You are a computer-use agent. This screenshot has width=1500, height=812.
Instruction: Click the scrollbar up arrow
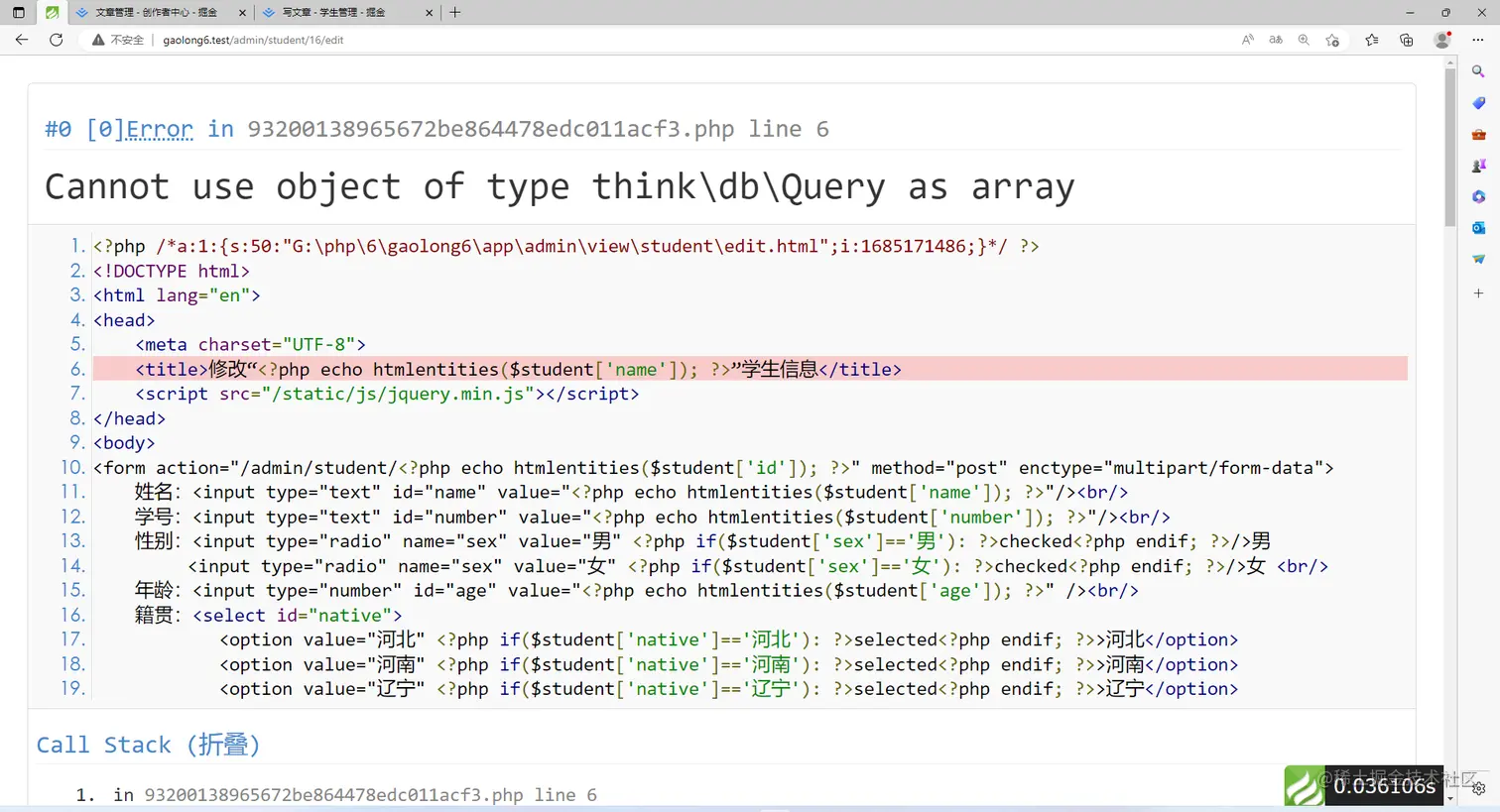(x=1450, y=62)
